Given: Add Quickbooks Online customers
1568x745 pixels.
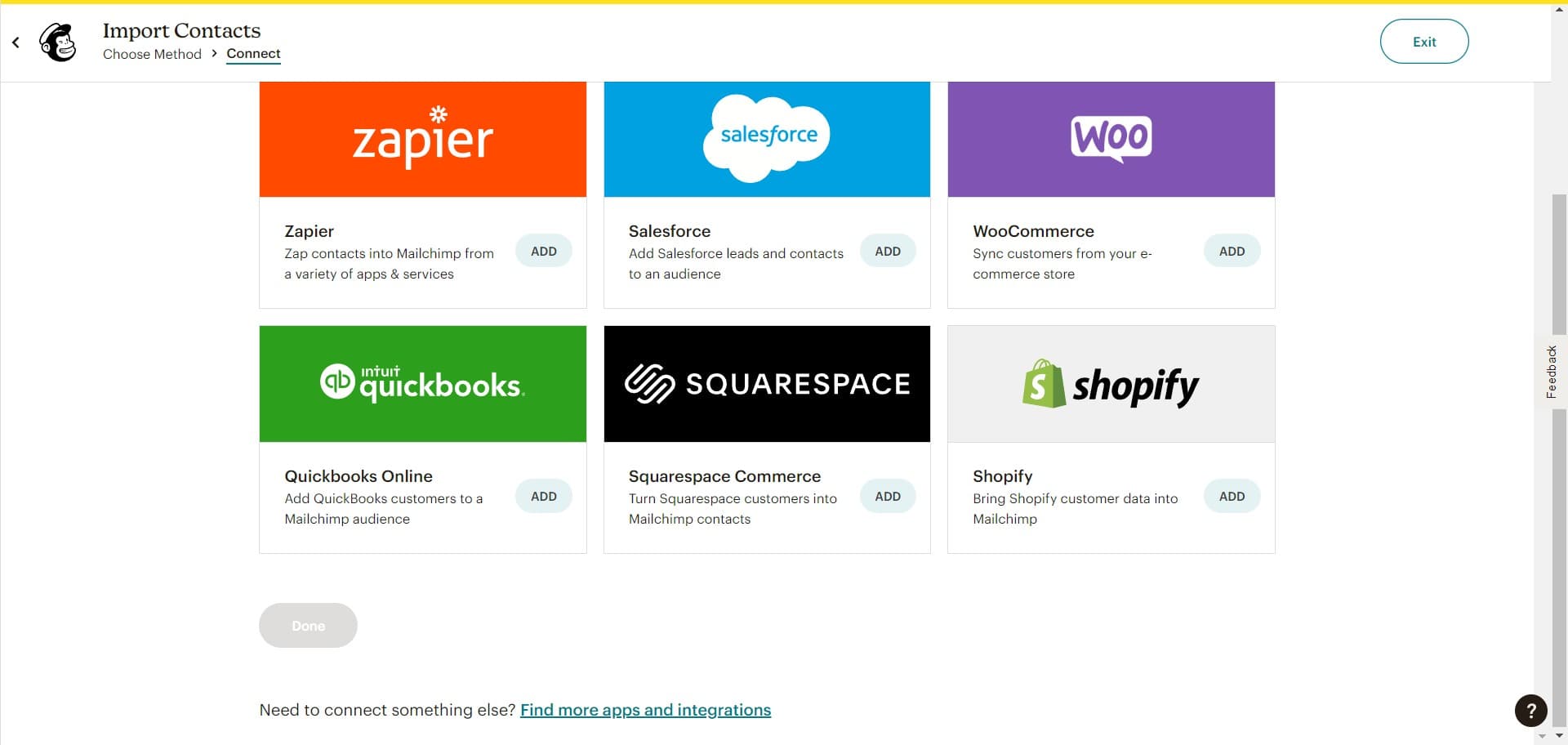Looking at the screenshot, I should 543,496.
